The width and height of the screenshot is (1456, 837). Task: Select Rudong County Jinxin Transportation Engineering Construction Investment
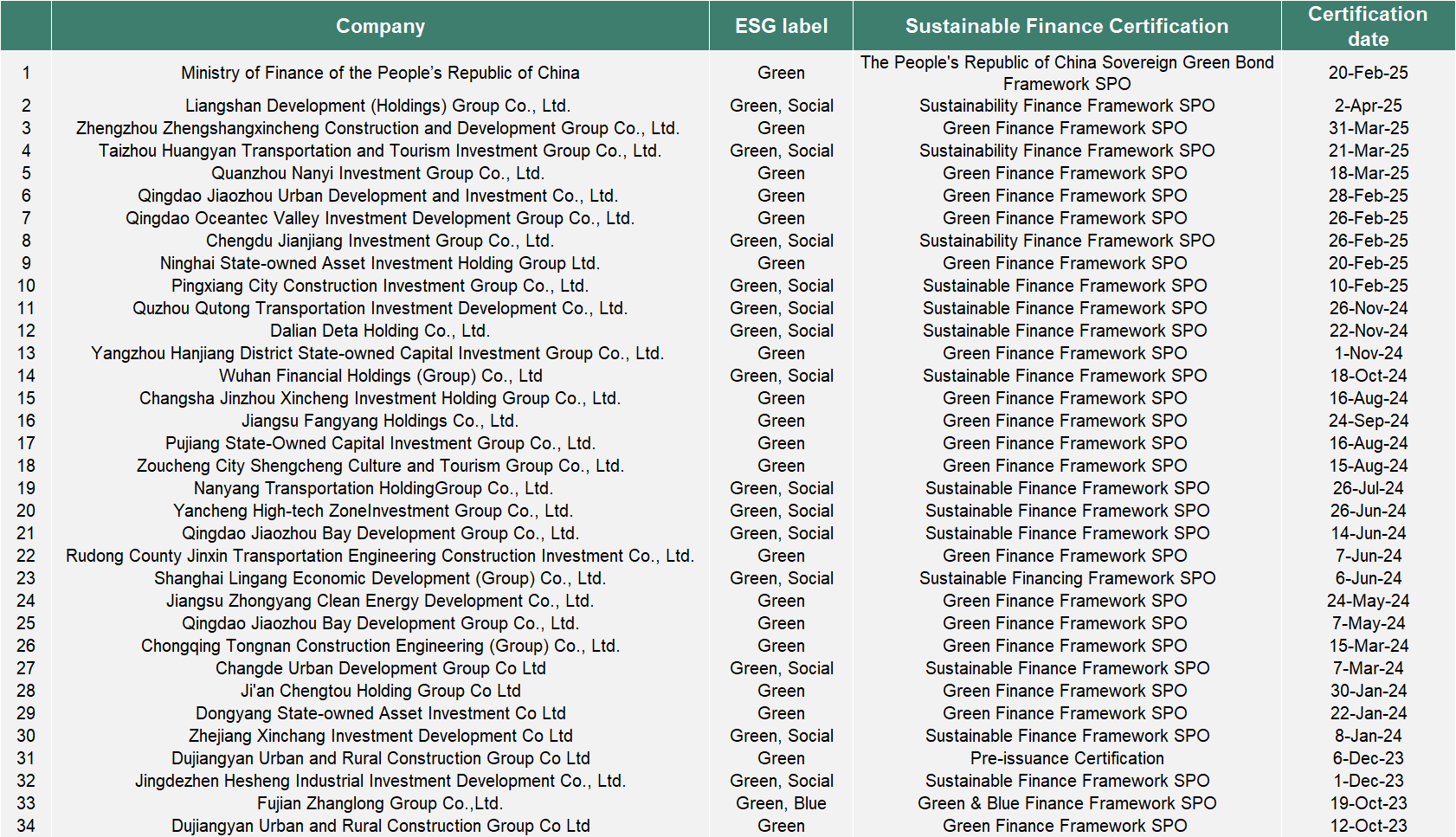(380, 556)
